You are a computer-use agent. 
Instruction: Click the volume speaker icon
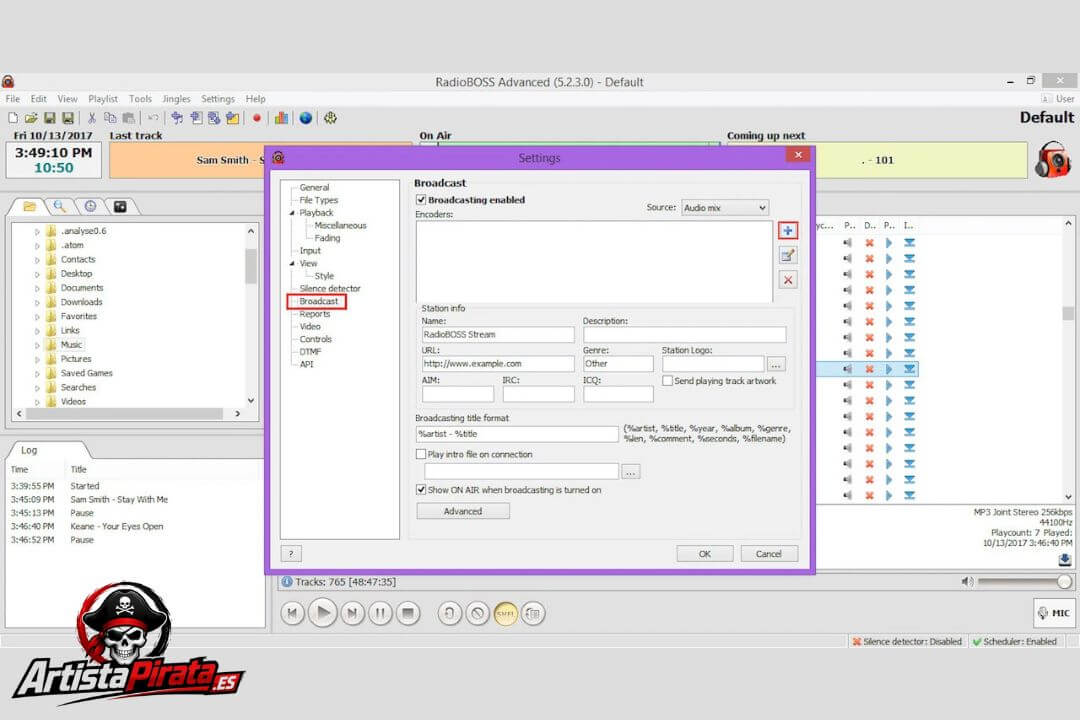tap(967, 582)
